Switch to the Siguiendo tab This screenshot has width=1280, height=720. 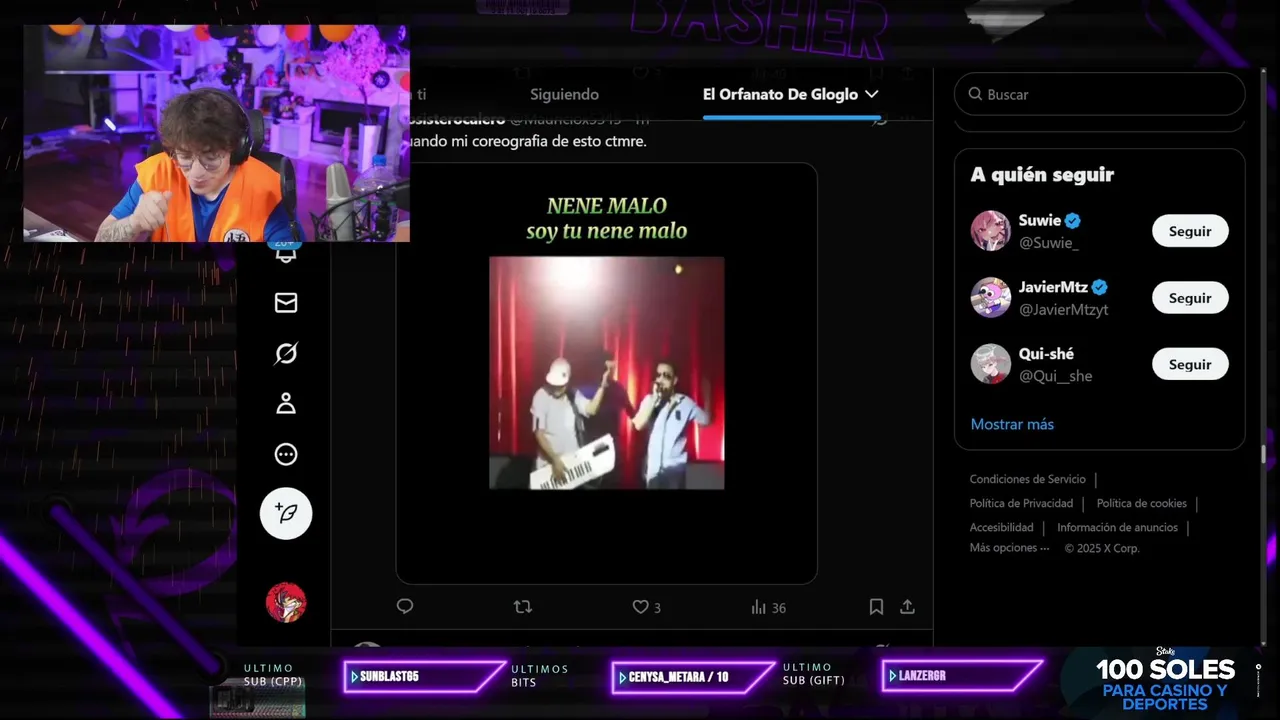pyautogui.click(x=564, y=94)
